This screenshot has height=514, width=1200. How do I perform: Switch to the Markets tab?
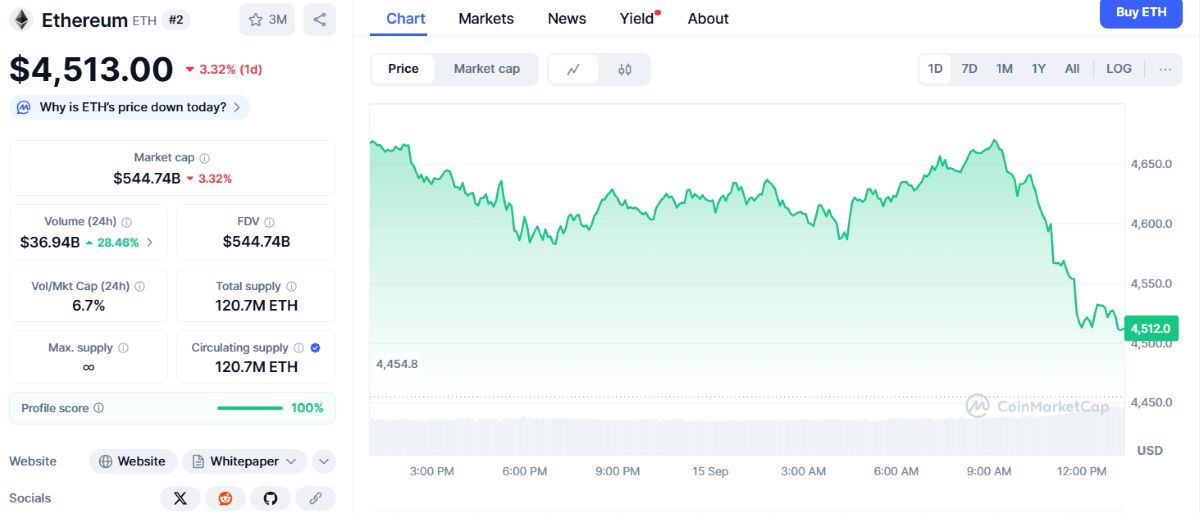(x=486, y=18)
